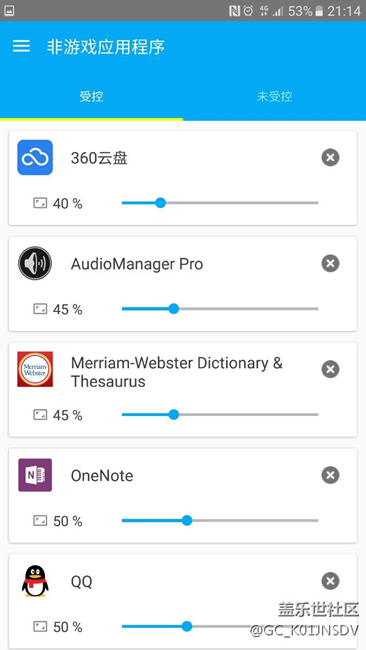Screen dimensions: 366x650
Task: Remove OneNote using the X button
Action: point(330,475)
